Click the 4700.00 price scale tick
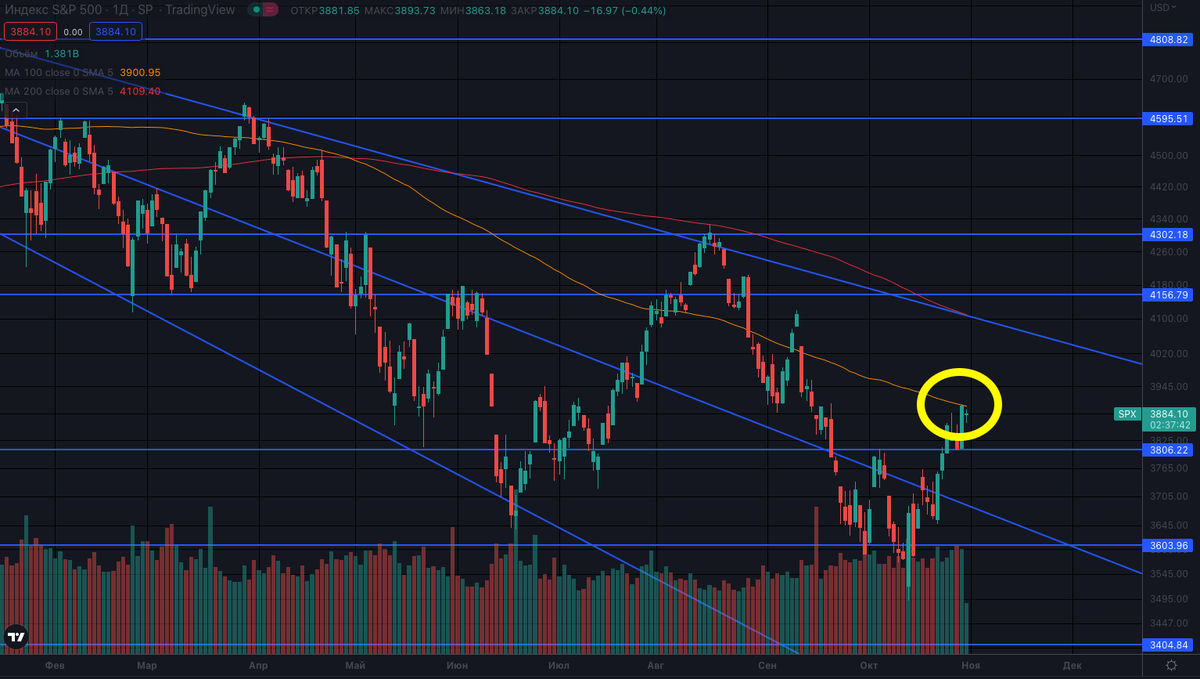The width and height of the screenshot is (1200, 679). click(1169, 78)
